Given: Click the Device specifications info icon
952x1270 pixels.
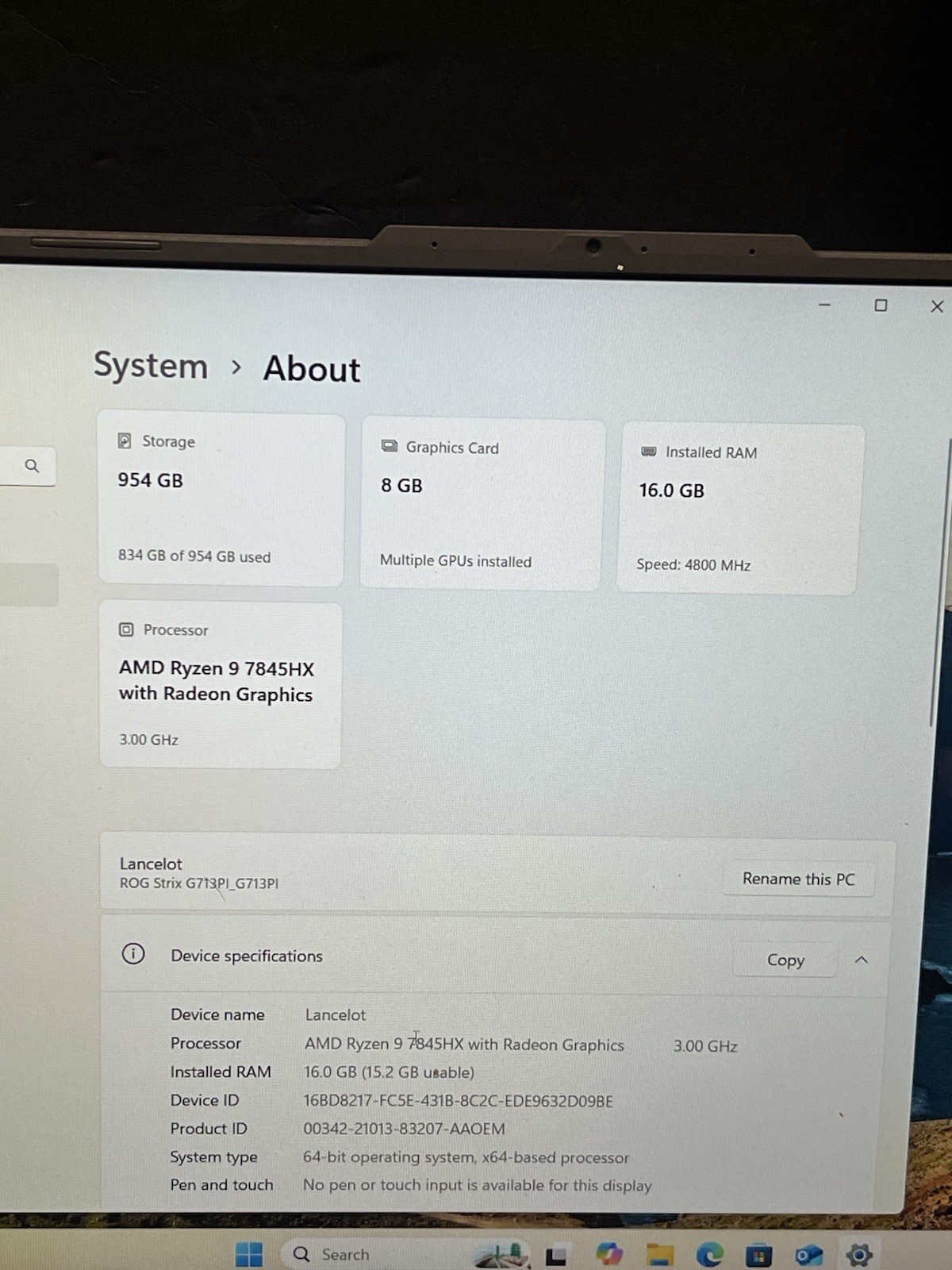Looking at the screenshot, I should click(x=133, y=953).
